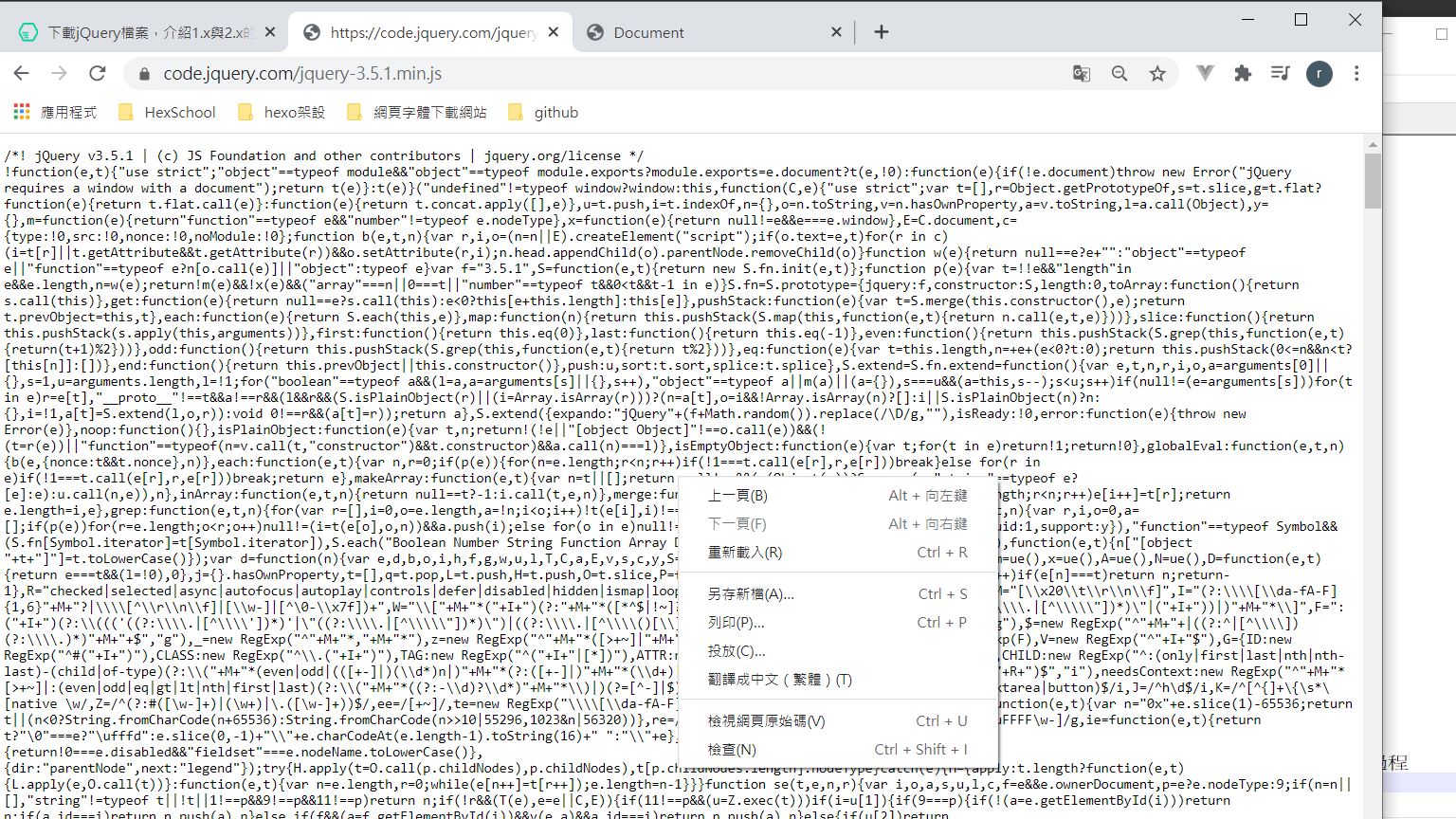Open the github bookmark folder

pos(543,112)
